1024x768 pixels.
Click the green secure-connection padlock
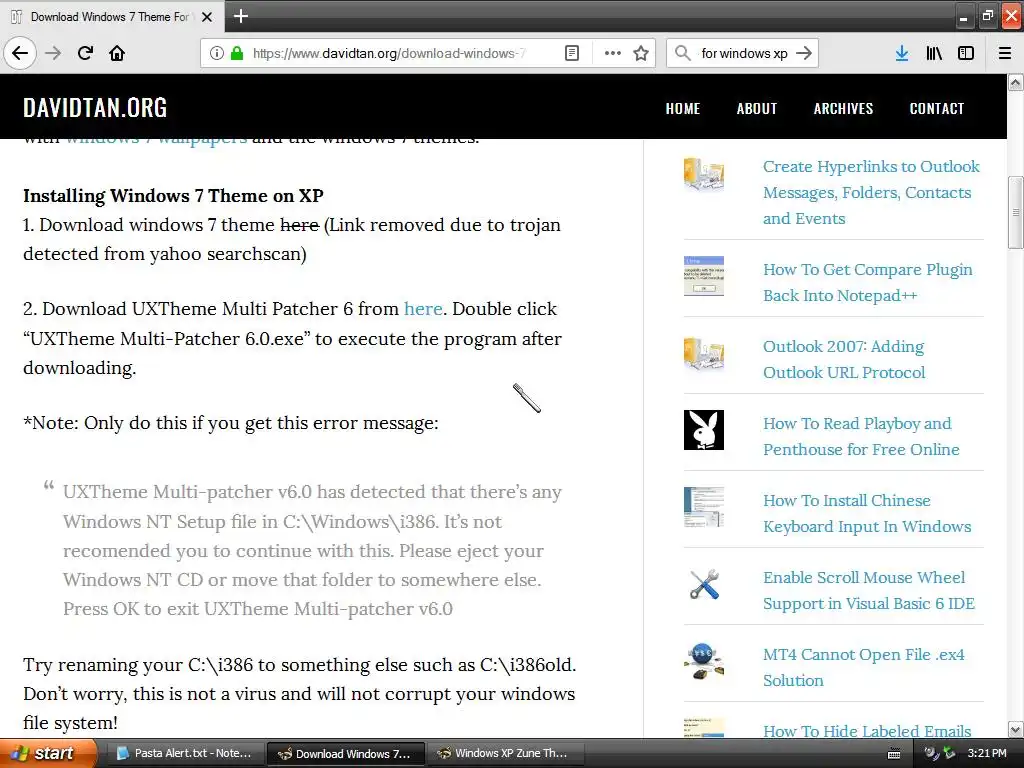(x=237, y=53)
